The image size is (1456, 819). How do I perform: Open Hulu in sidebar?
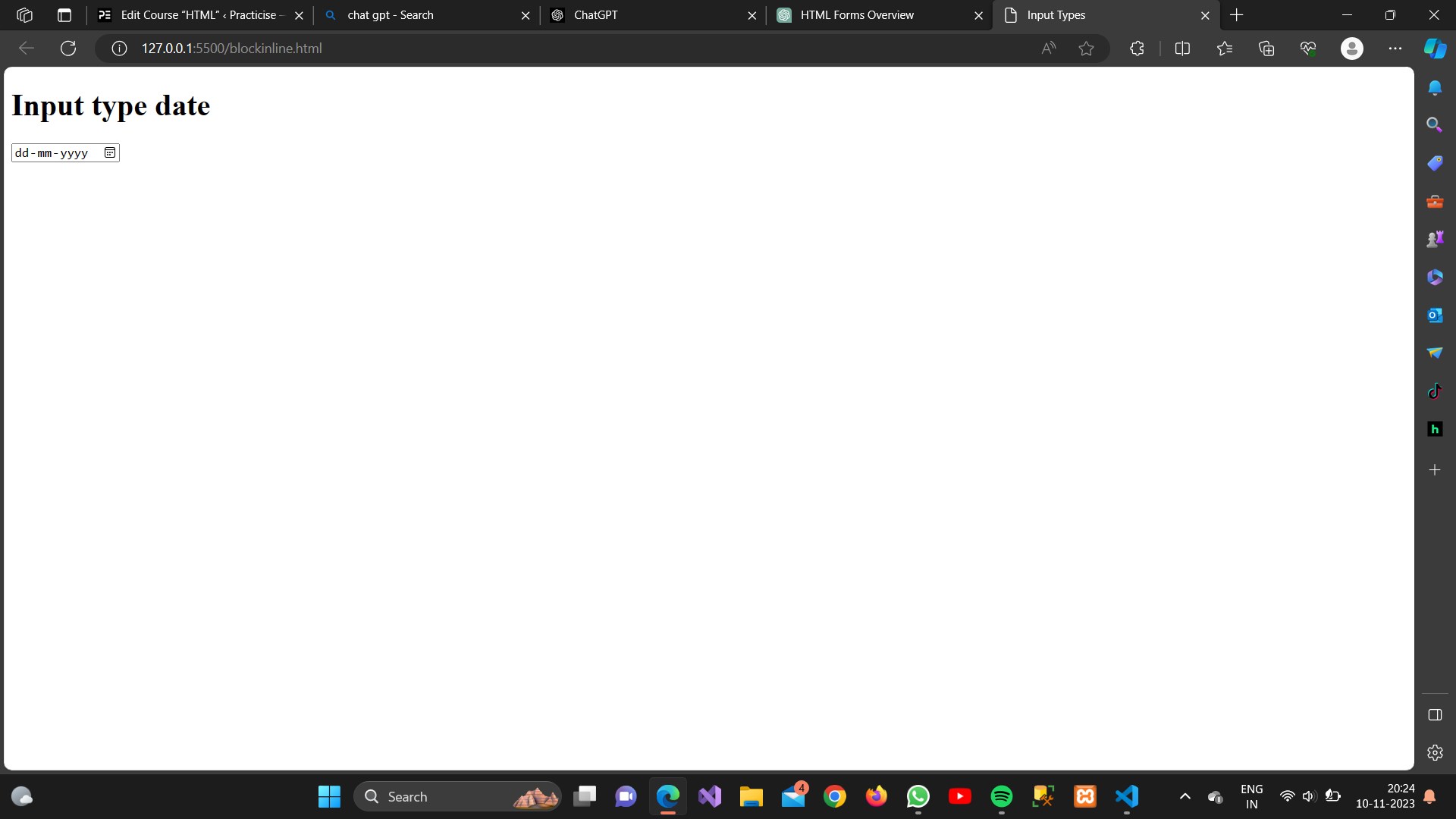coord(1435,429)
